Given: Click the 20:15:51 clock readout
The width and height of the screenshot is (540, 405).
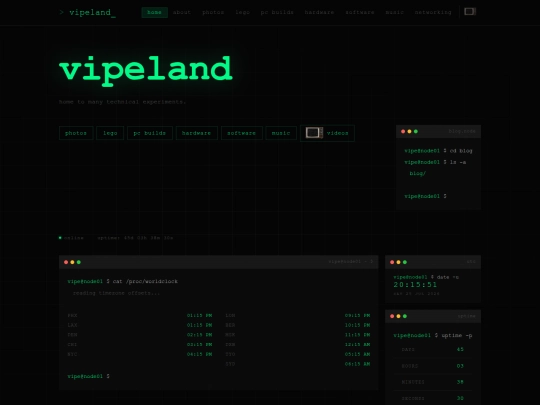Looking at the screenshot, I should [x=415, y=285].
